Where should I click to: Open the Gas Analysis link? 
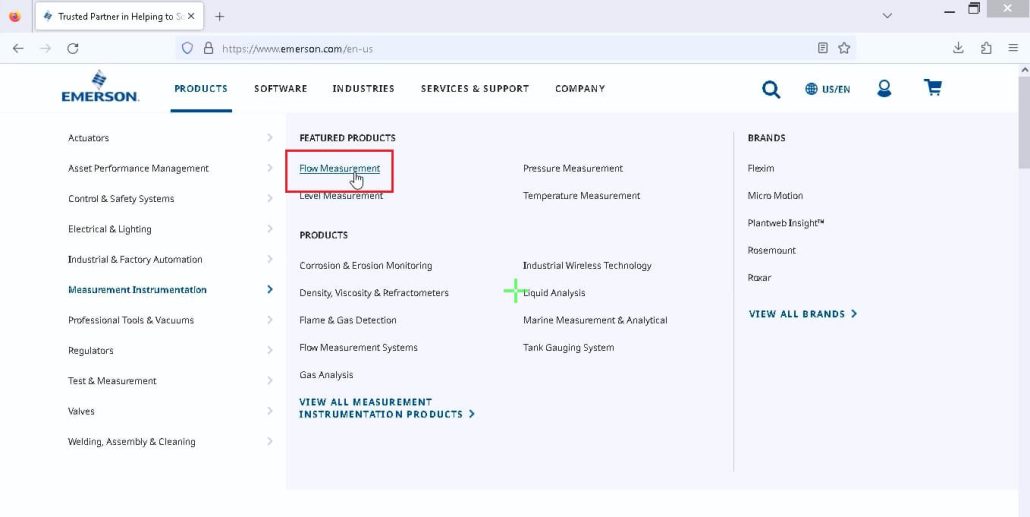(x=326, y=374)
